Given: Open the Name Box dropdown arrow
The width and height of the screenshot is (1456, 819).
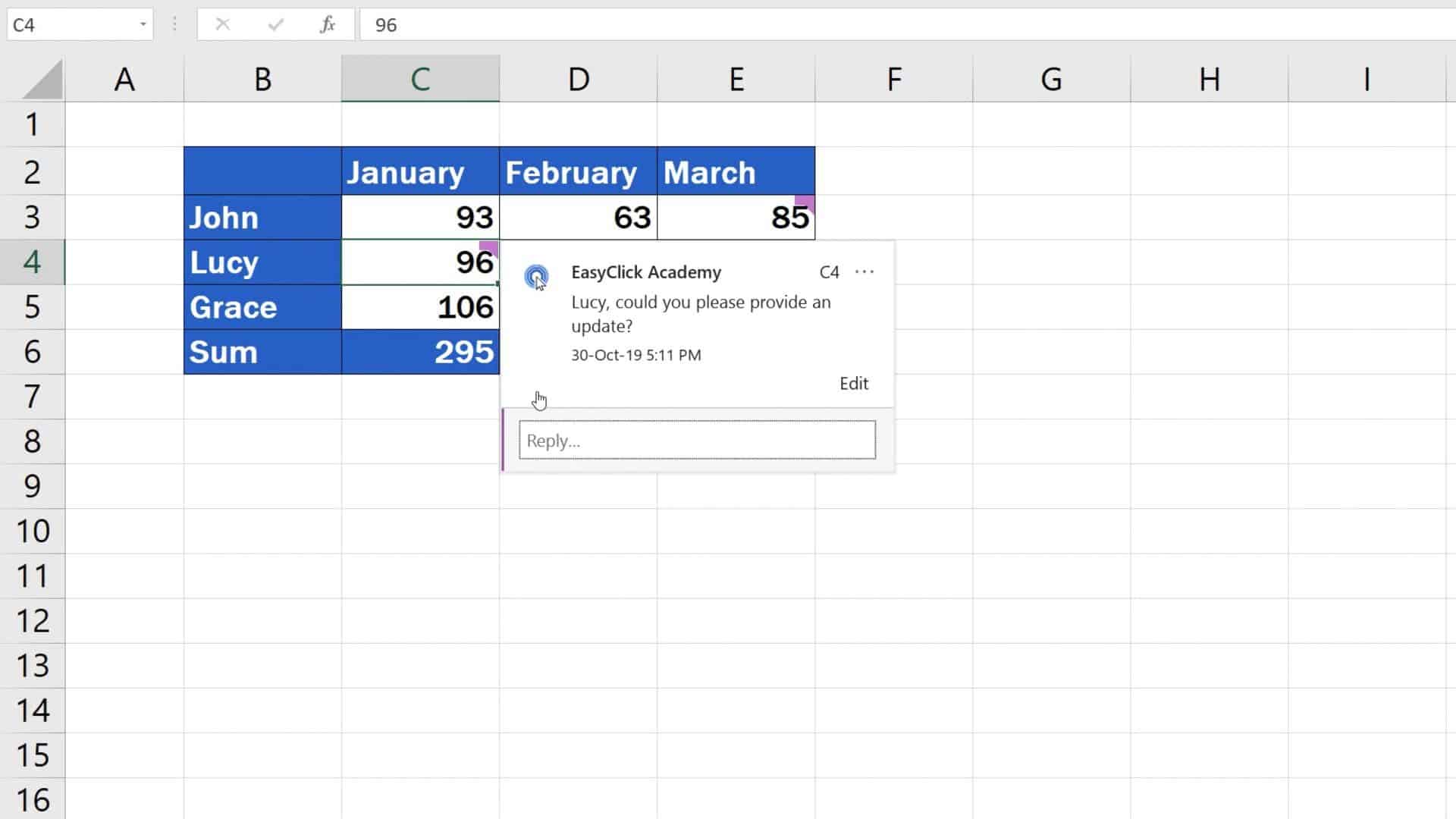Looking at the screenshot, I should 141,24.
